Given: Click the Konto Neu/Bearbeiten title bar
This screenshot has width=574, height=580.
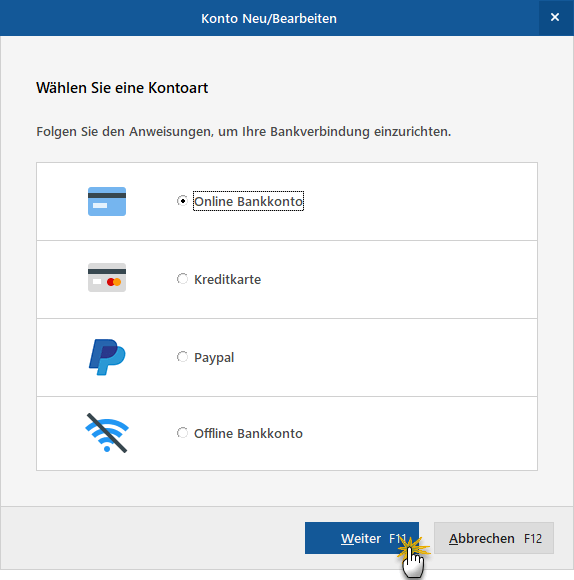Looking at the screenshot, I should (269, 18).
